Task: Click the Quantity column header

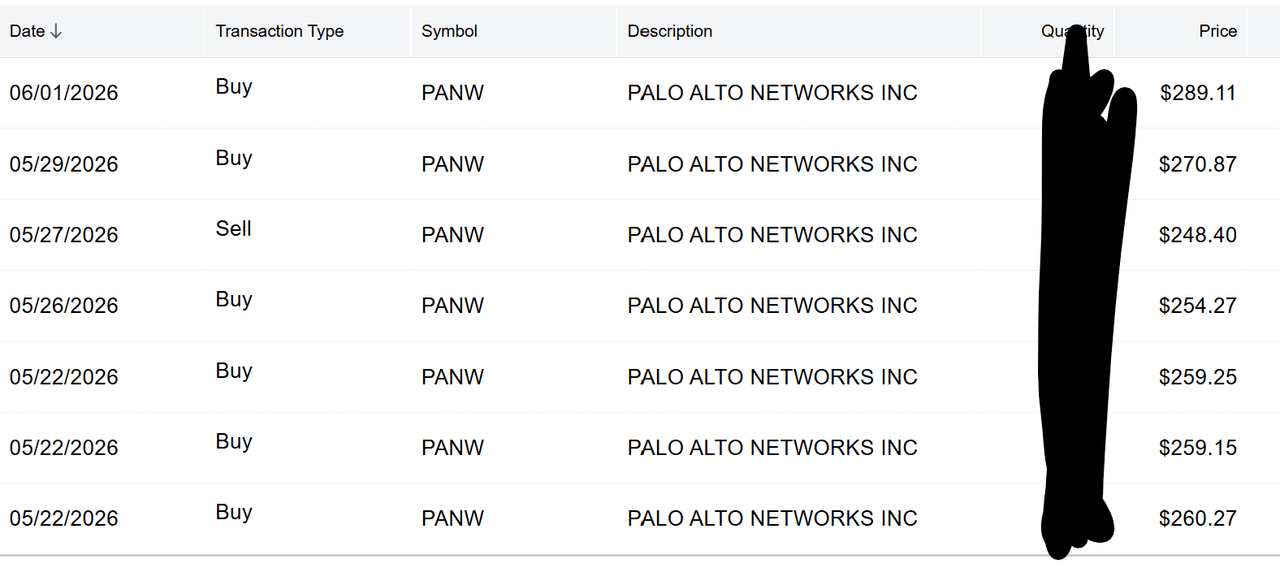Action: (1072, 31)
